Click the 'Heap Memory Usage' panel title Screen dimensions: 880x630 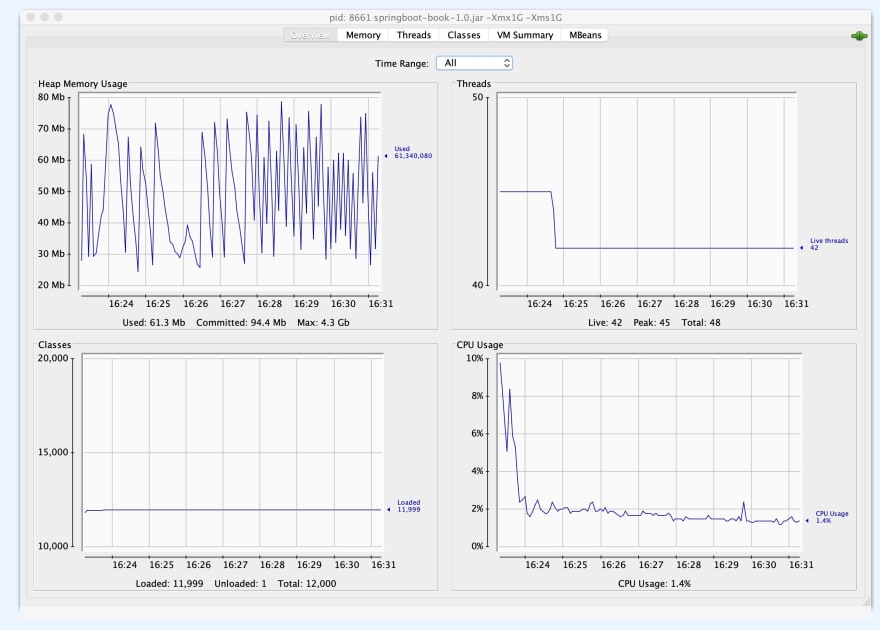coord(82,84)
